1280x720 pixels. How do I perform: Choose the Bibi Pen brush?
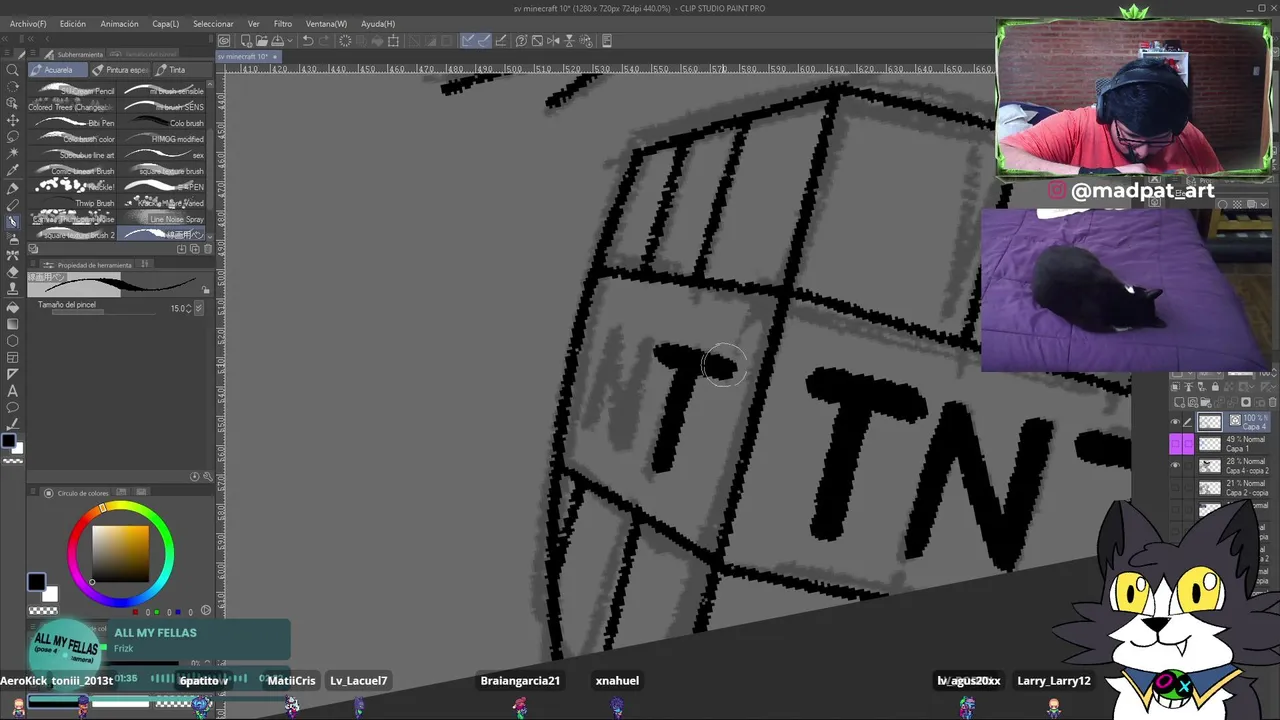[74, 123]
